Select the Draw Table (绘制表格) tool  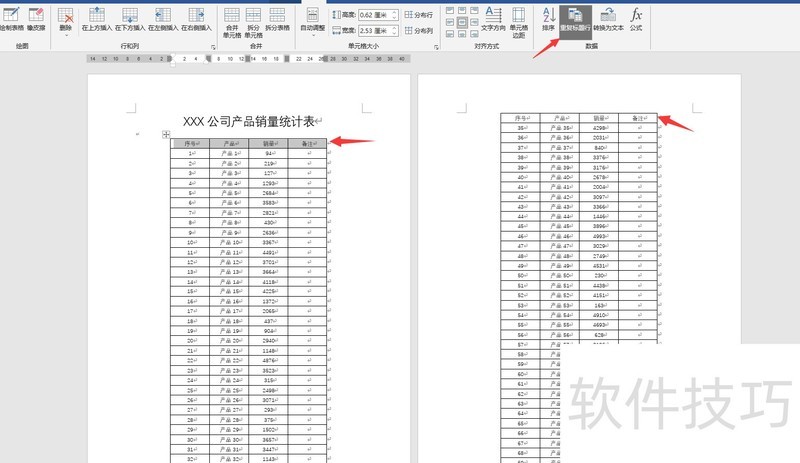click(x=11, y=19)
